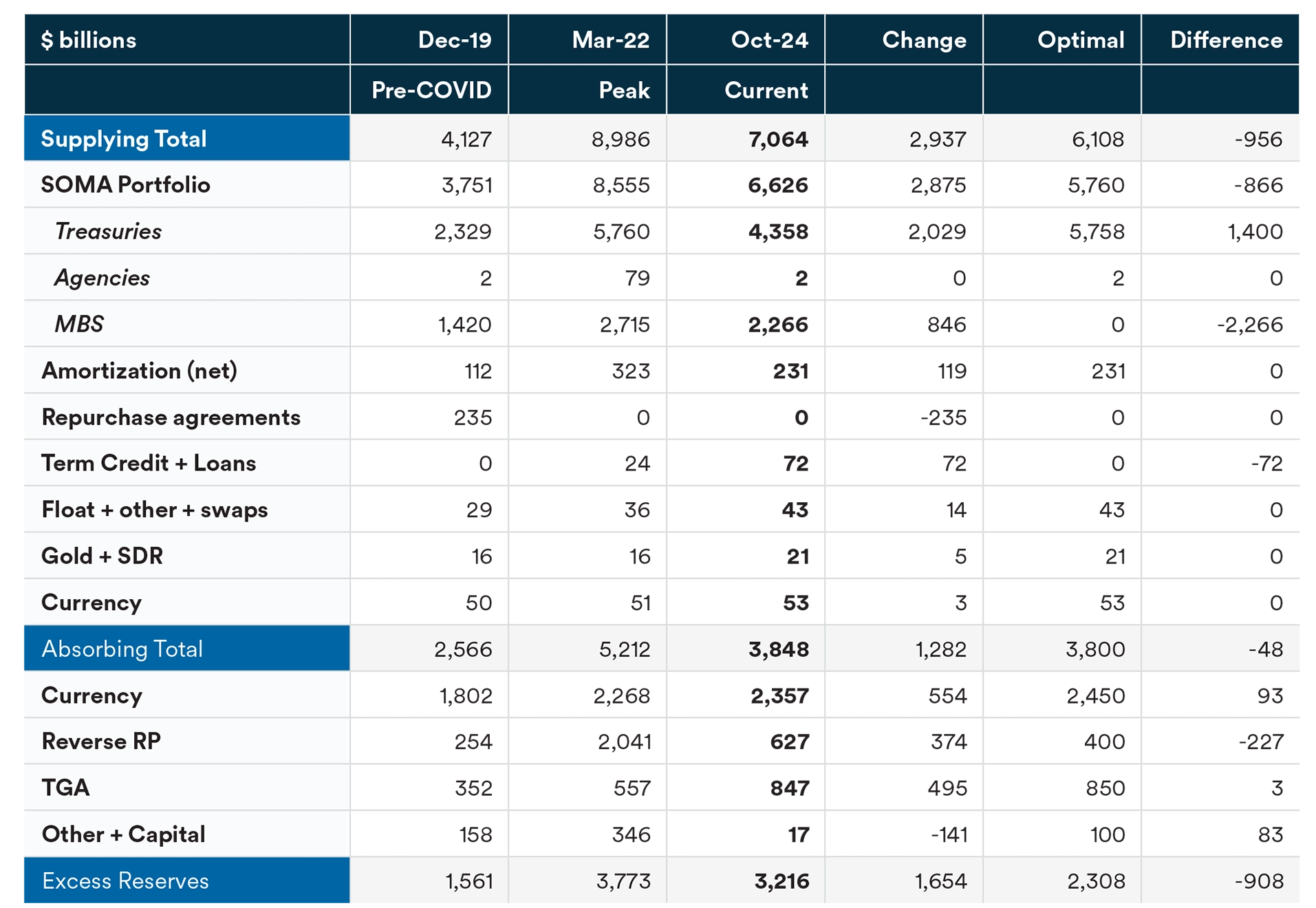Screen dimensions: 1316x908
Task: Click the $ billions header cell
Action: pos(89,40)
